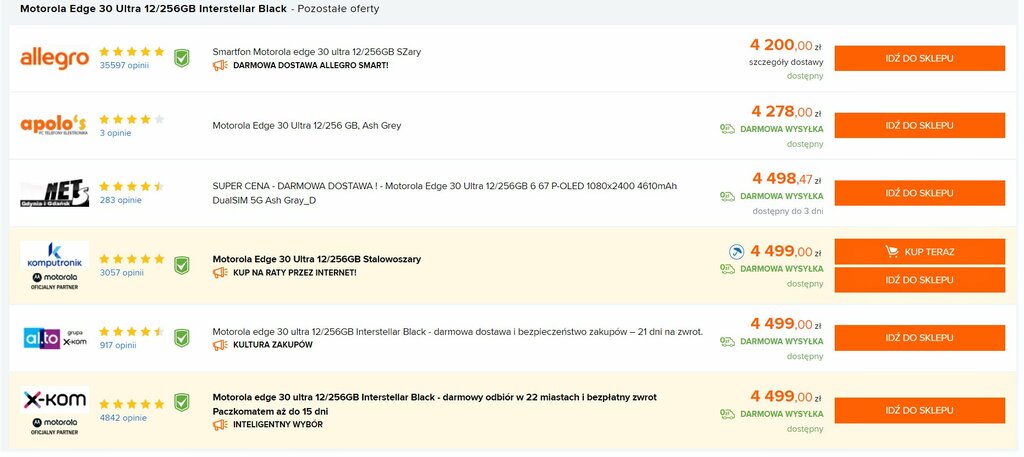Click megaphone icon beside INTELIGENTNY WYBÓR
Viewport: 1024px width, 457px height.
click(x=220, y=424)
